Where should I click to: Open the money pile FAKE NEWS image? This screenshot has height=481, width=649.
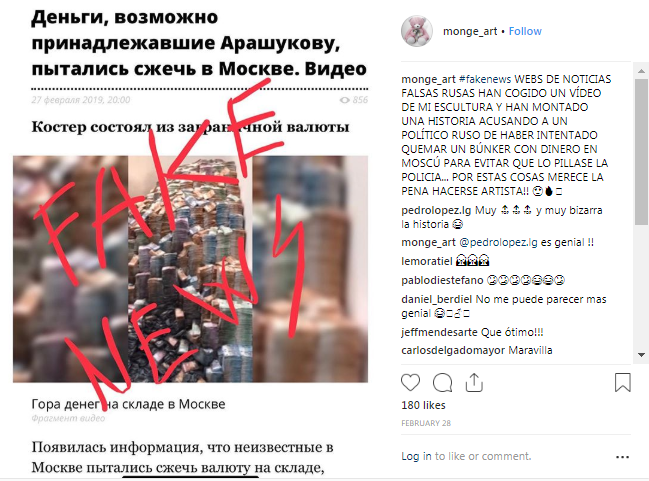coord(190,269)
